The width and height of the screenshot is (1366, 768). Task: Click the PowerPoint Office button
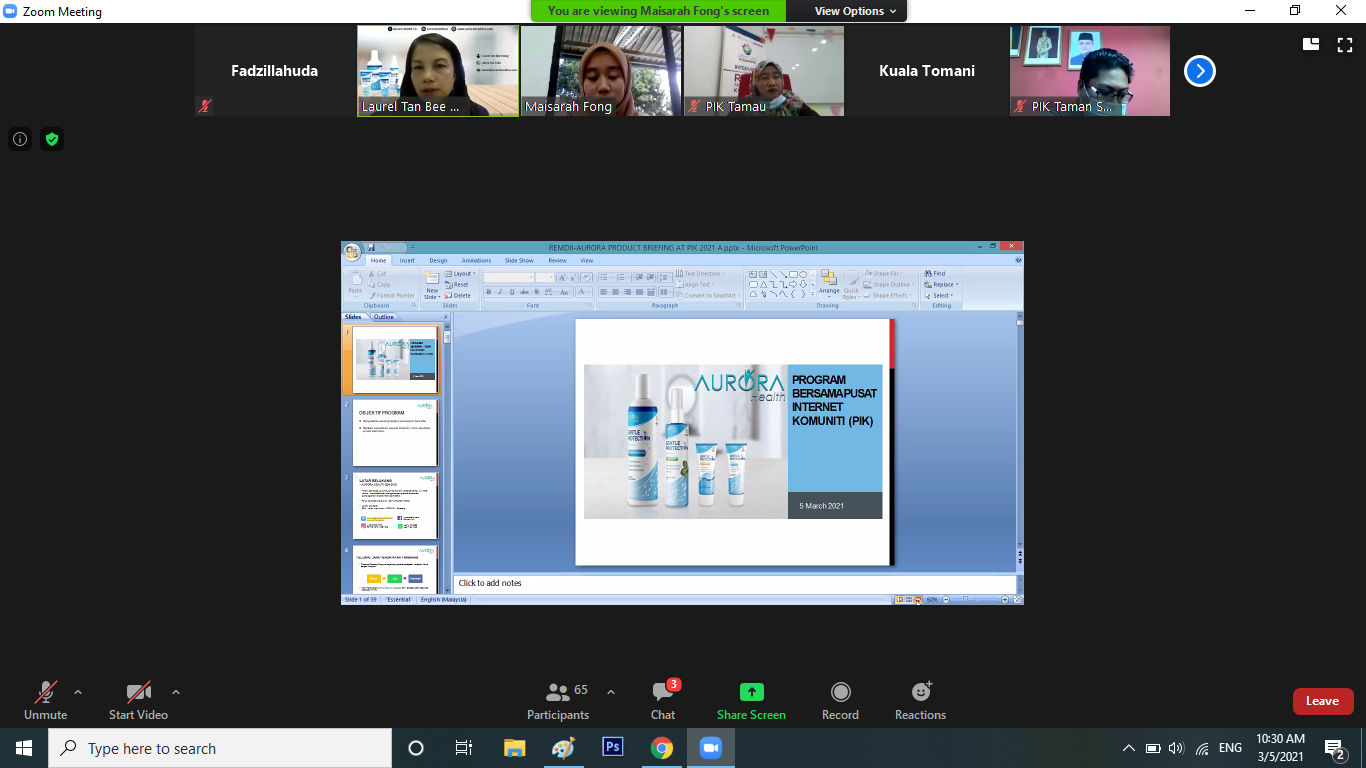pyautogui.click(x=352, y=252)
